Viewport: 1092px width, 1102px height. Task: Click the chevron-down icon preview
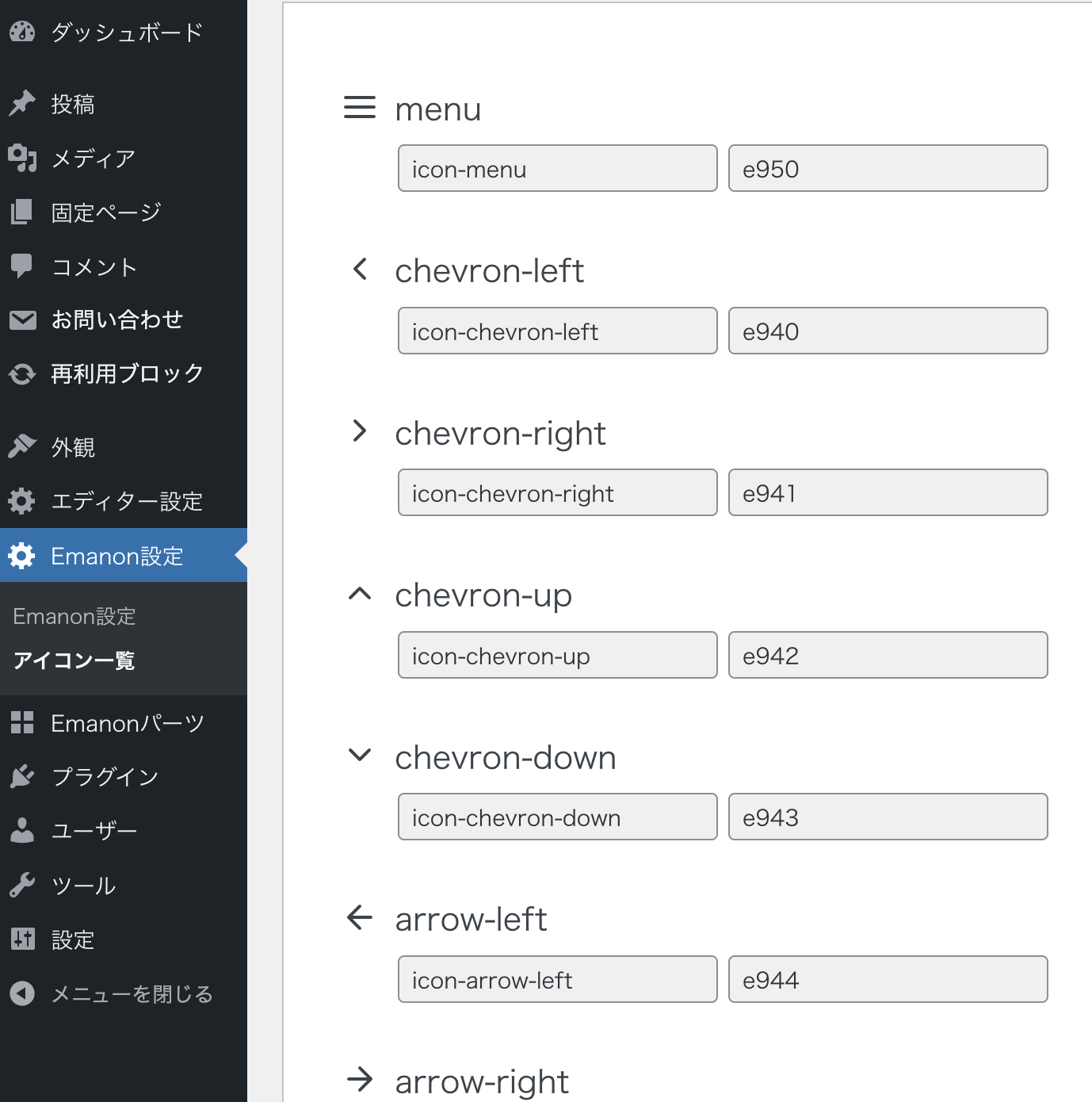(x=360, y=755)
